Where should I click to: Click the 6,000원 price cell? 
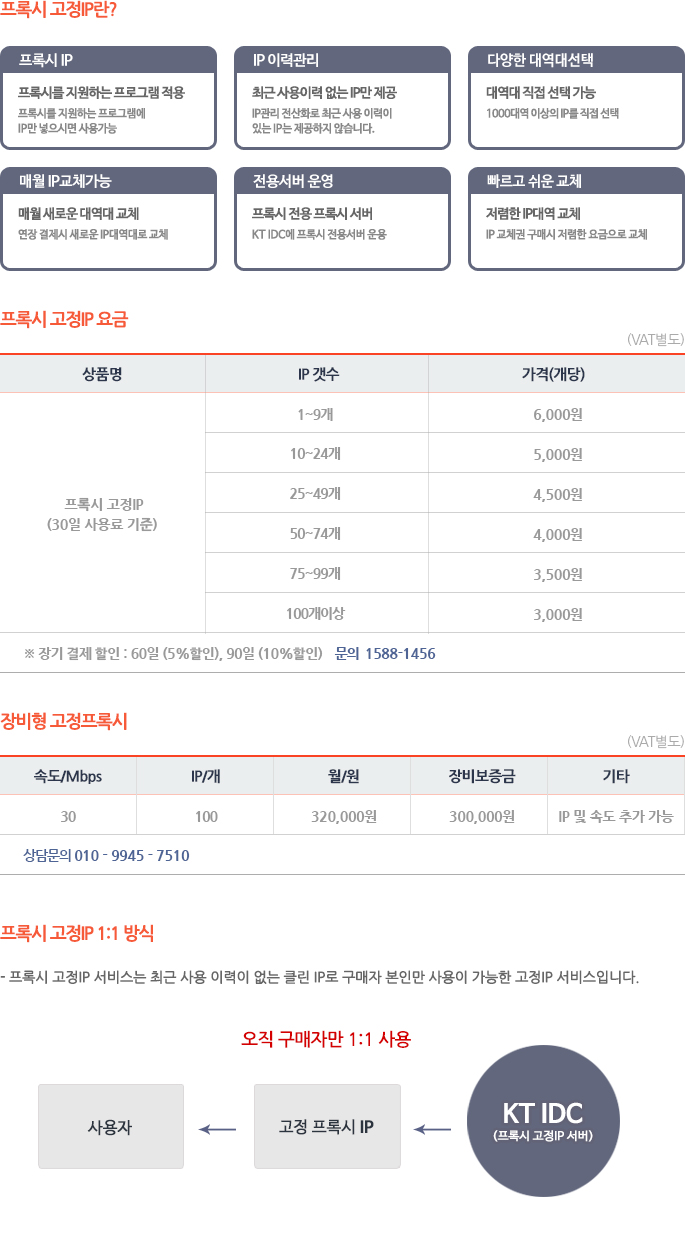[x=557, y=413]
